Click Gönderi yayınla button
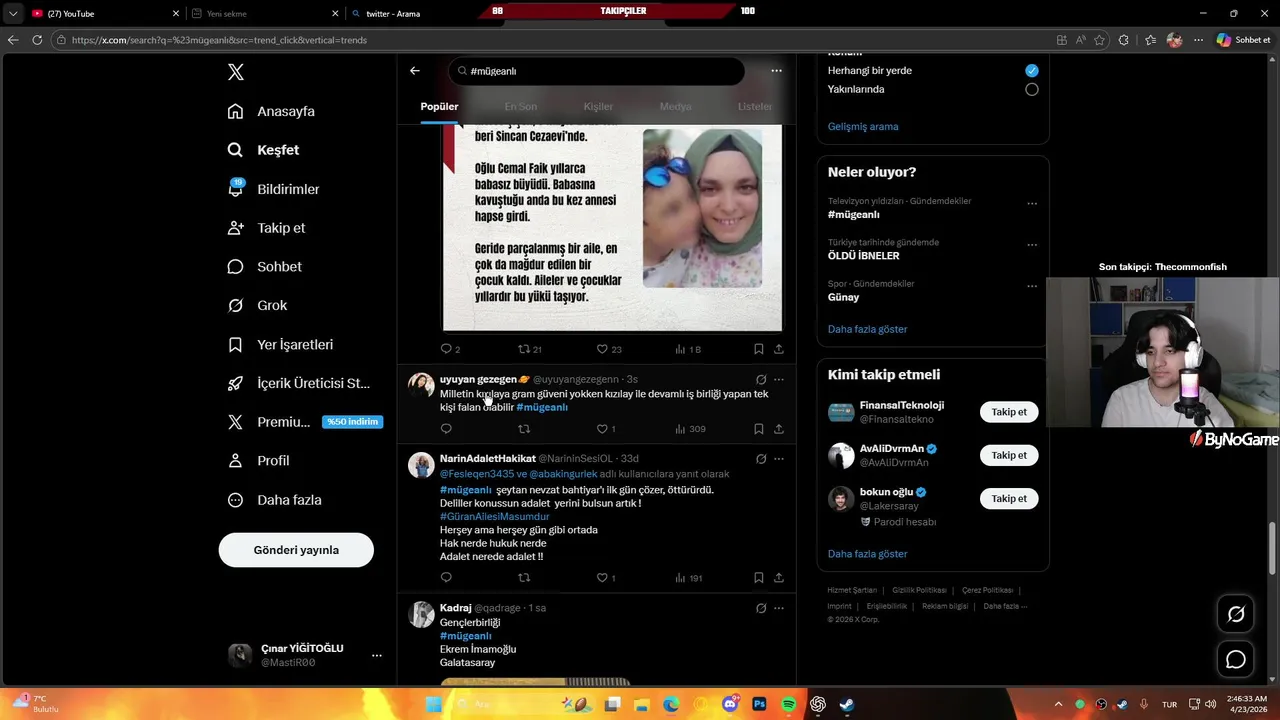 coord(296,550)
